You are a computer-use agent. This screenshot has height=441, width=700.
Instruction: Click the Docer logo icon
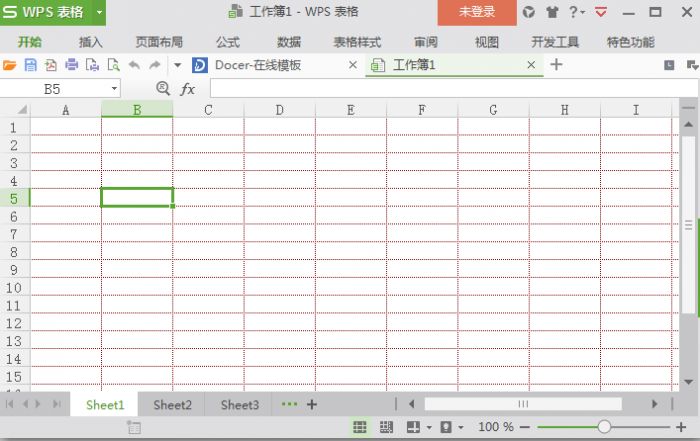pos(200,65)
